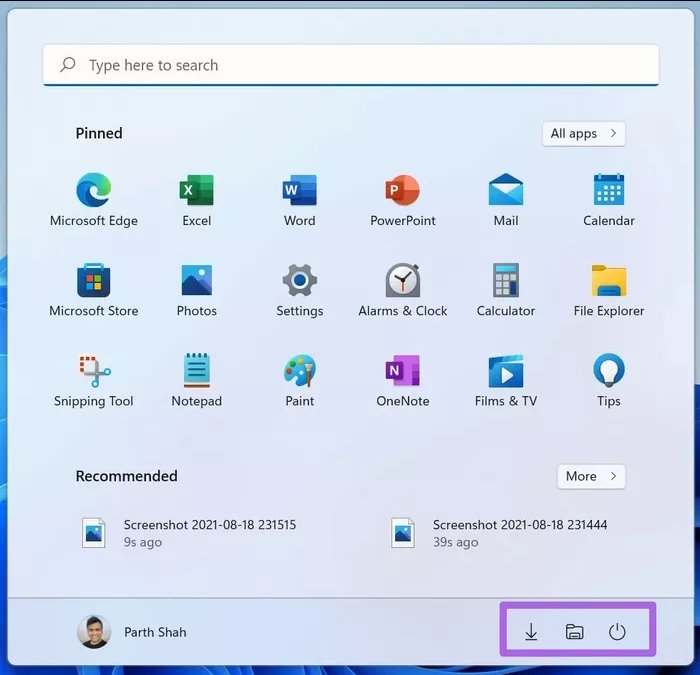Click file icon of Screenshot 231444

pyautogui.click(x=403, y=533)
